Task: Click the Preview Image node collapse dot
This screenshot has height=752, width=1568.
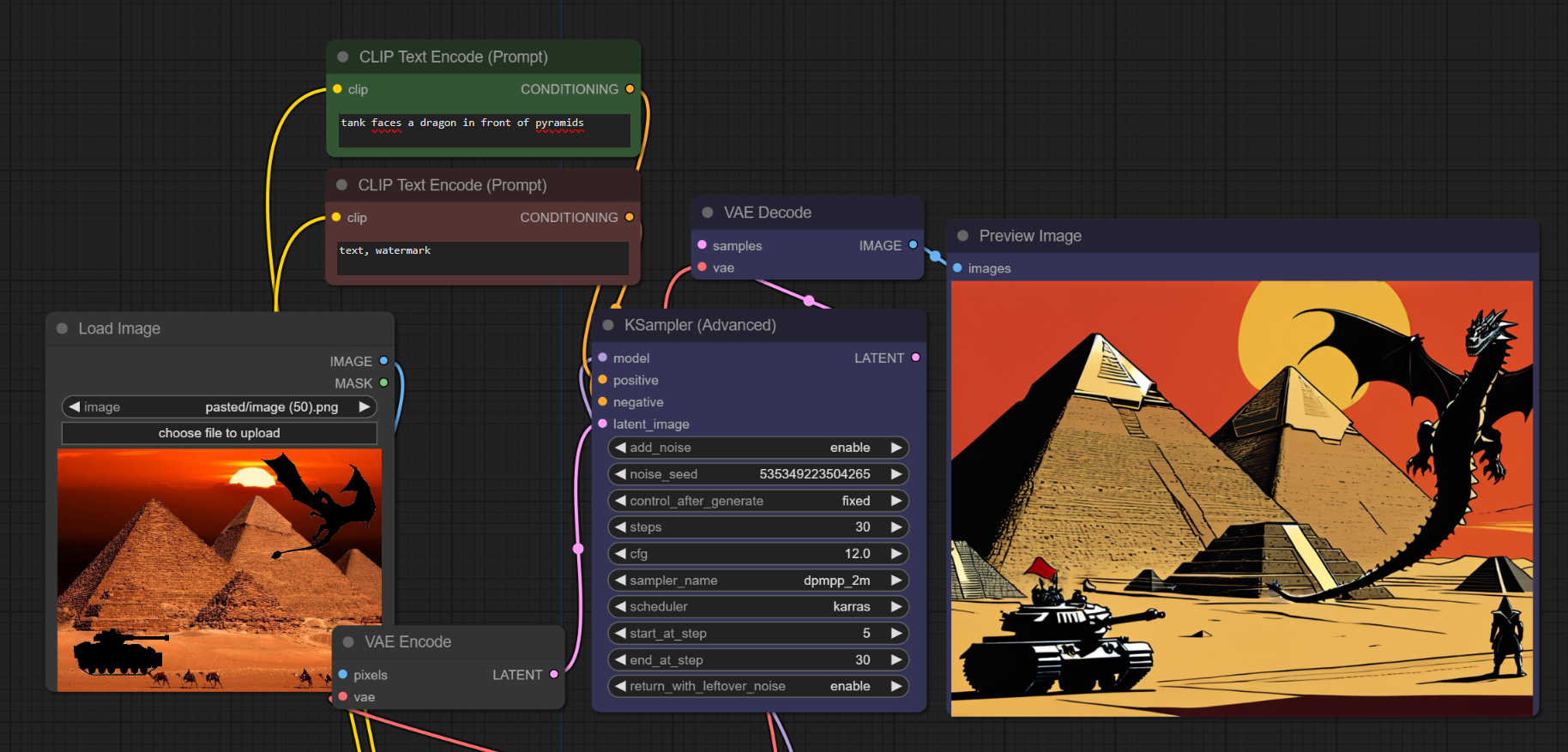Action: tap(962, 236)
